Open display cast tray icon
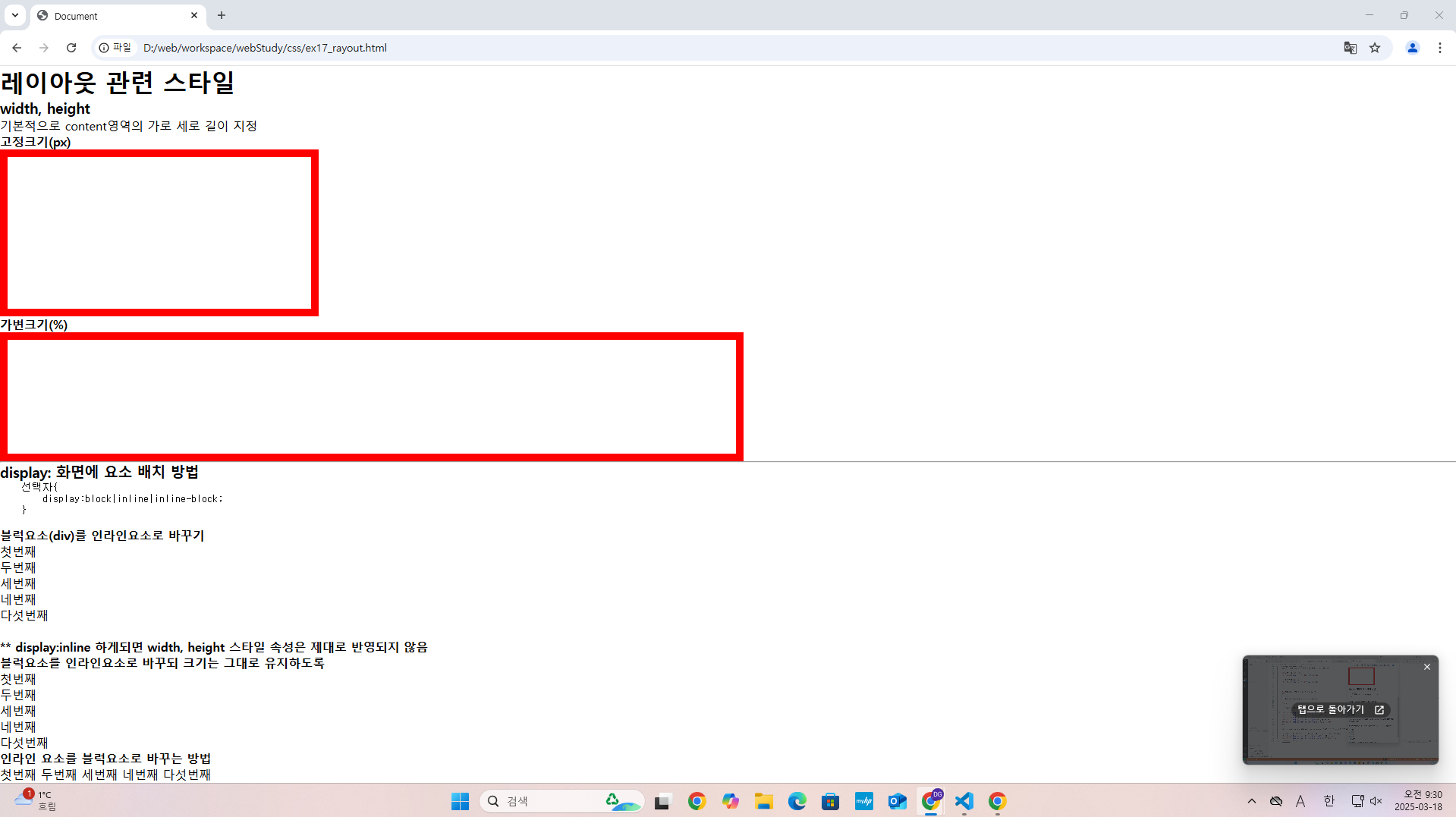This screenshot has height=817, width=1456. [1357, 801]
